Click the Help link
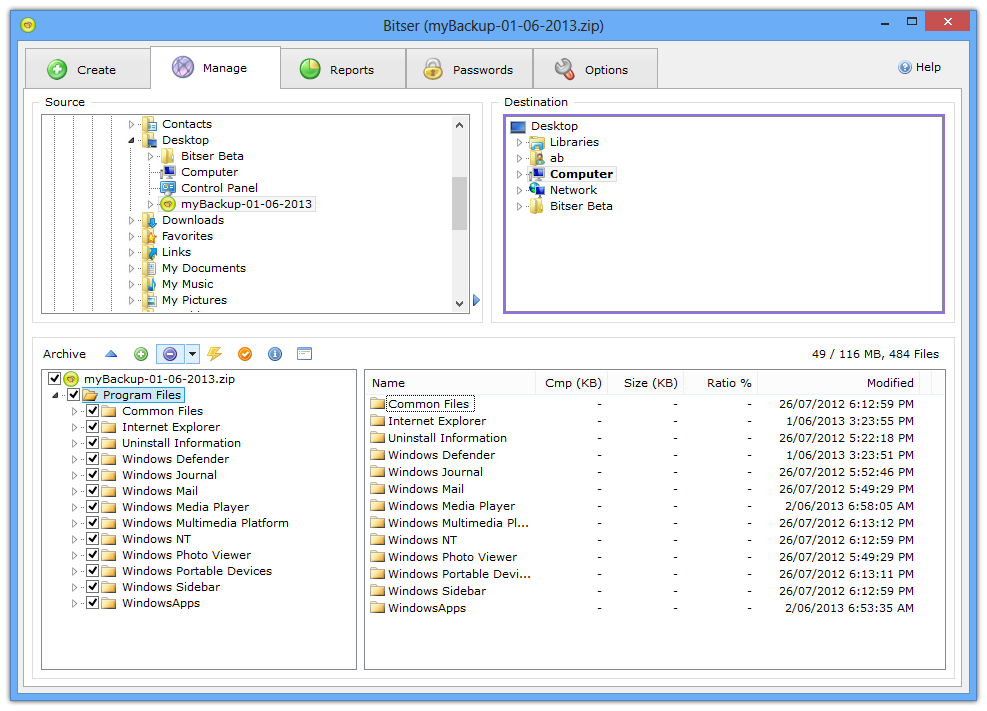987x711 pixels. 919,67
